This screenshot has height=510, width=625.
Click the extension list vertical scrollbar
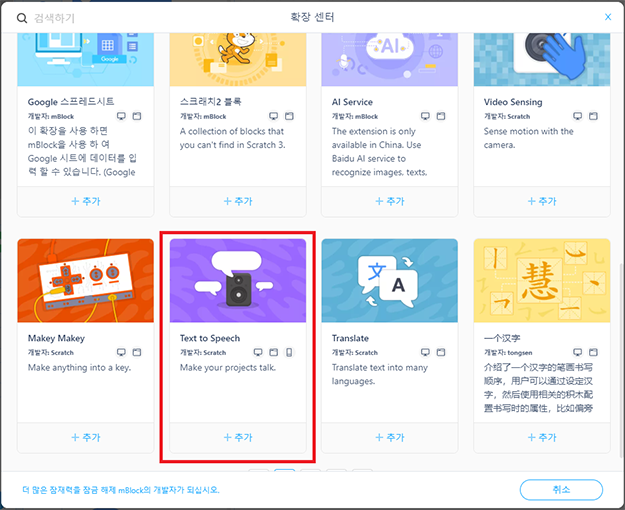(621, 359)
